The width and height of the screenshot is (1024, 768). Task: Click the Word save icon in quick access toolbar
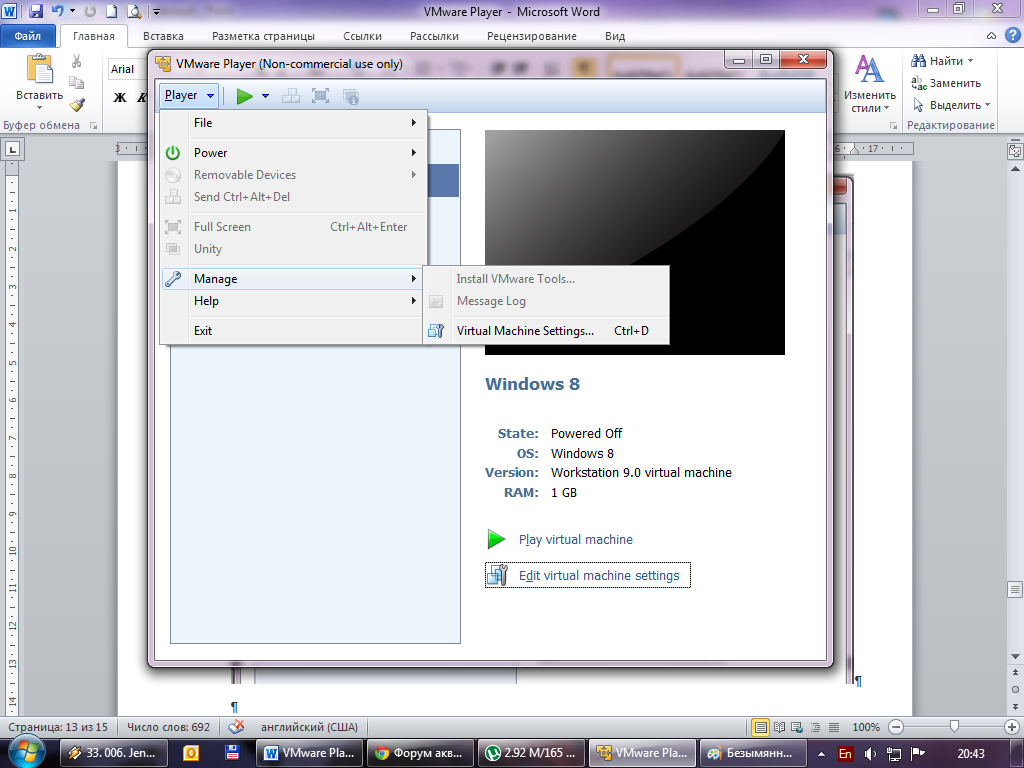36,11
